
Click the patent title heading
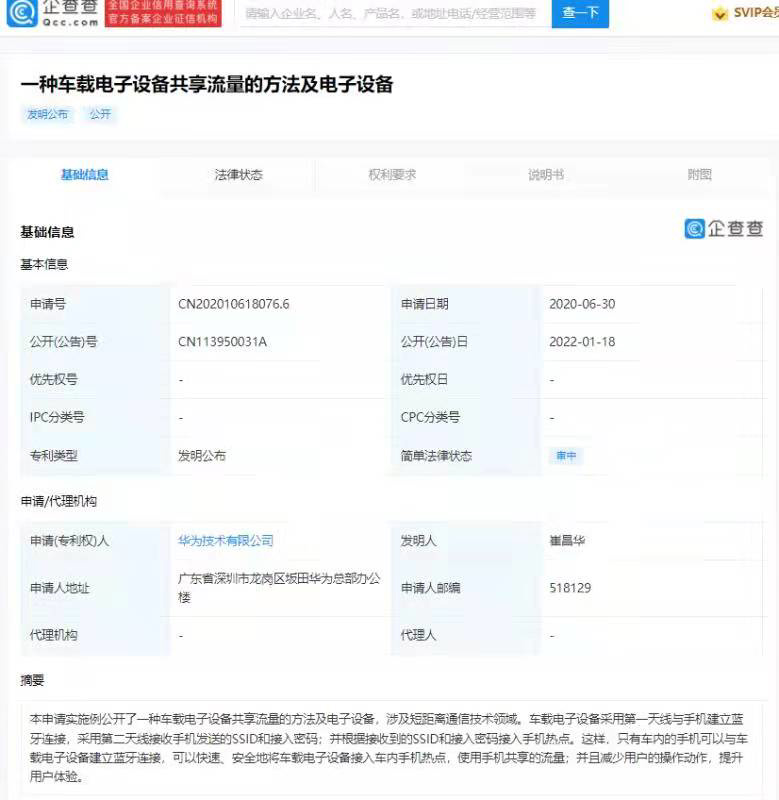coord(207,85)
